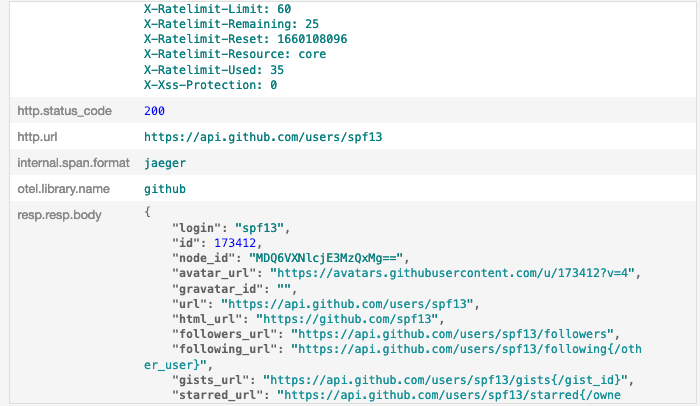The height and width of the screenshot is (406, 700).
Task: Select the X-Ratelimit-Used: 35 header line
Action: point(214,70)
